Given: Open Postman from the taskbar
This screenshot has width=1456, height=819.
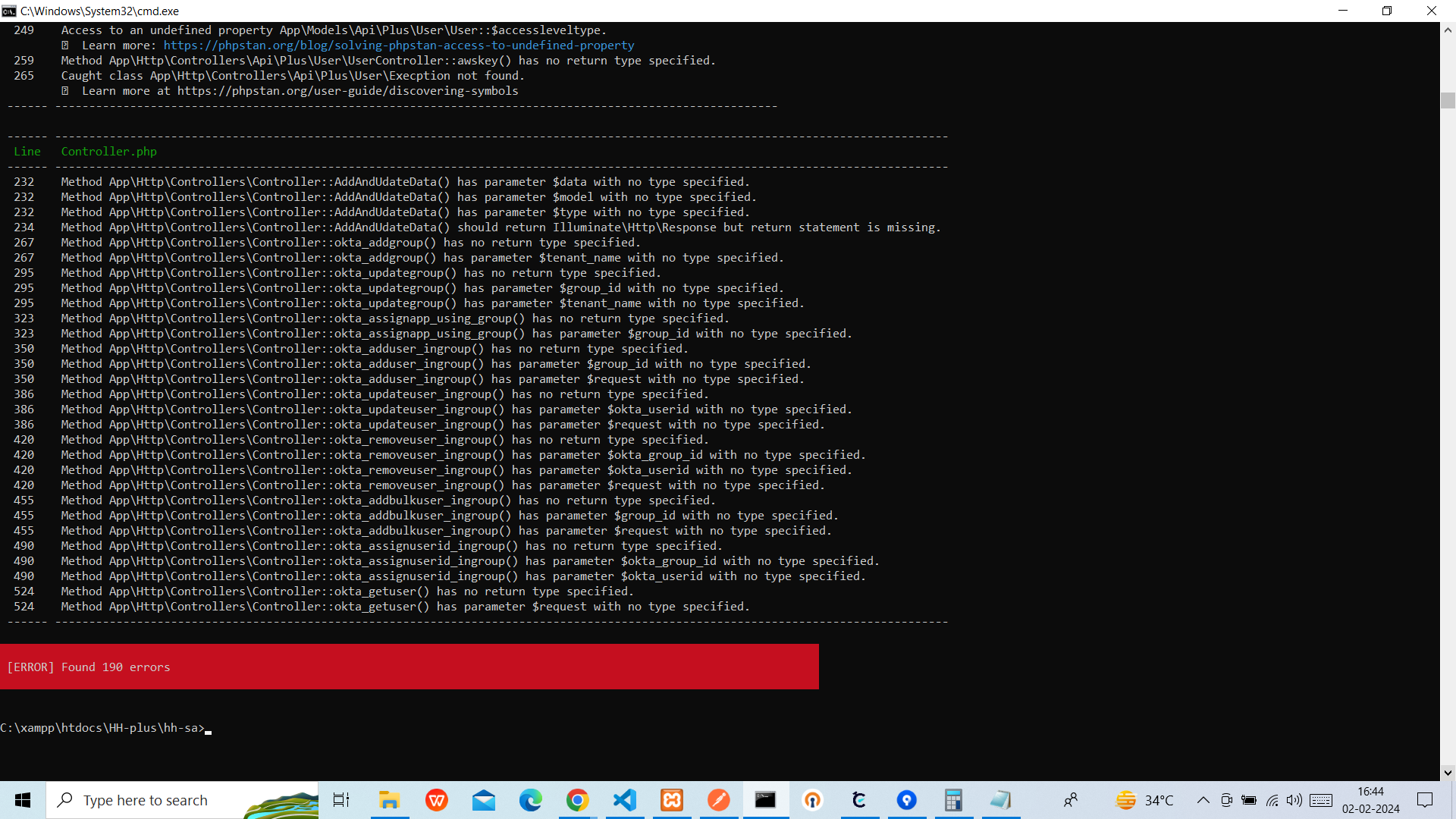Looking at the screenshot, I should tap(719, 800).
